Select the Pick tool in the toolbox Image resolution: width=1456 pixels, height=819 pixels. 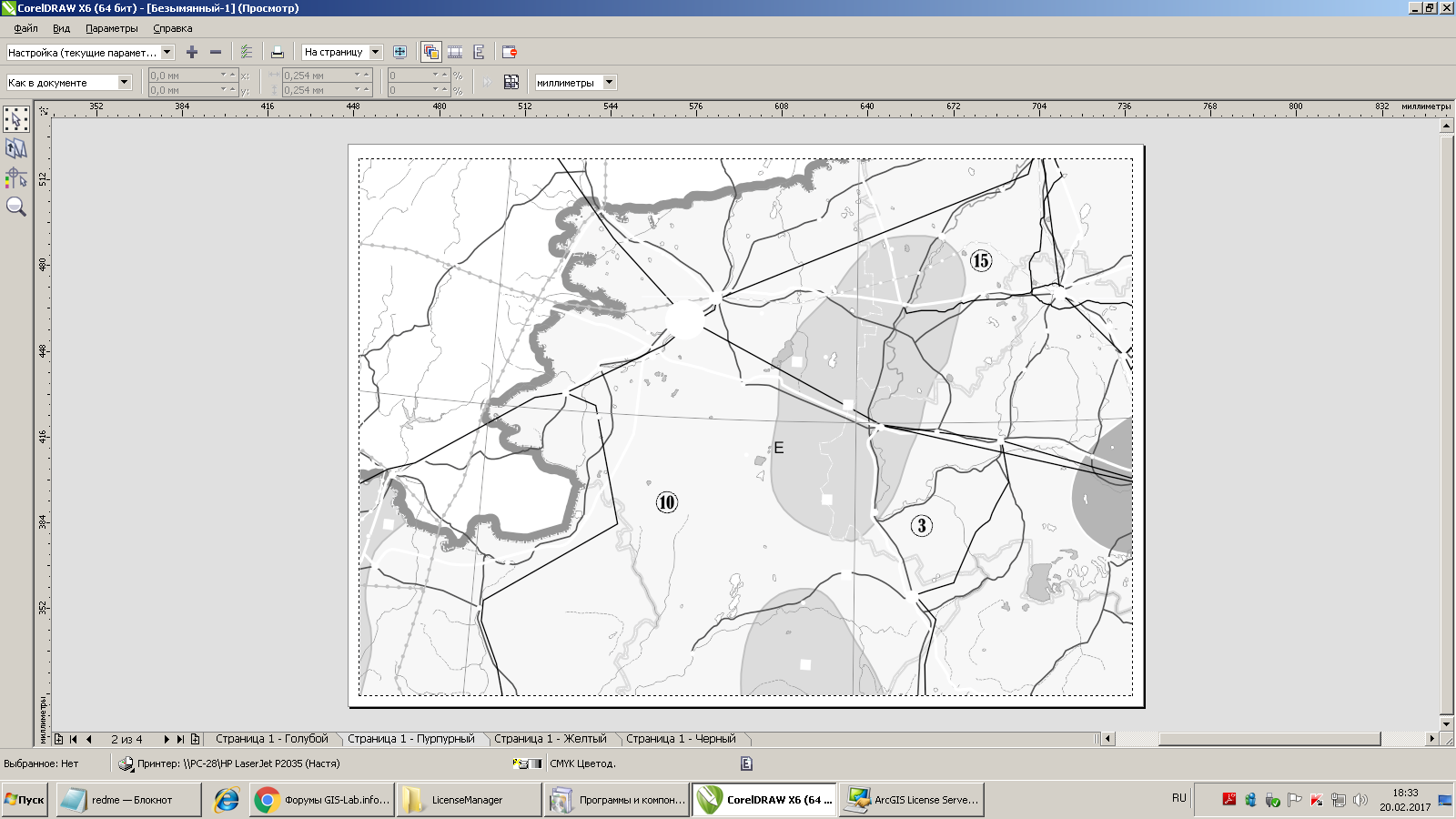tap(16, 119)
